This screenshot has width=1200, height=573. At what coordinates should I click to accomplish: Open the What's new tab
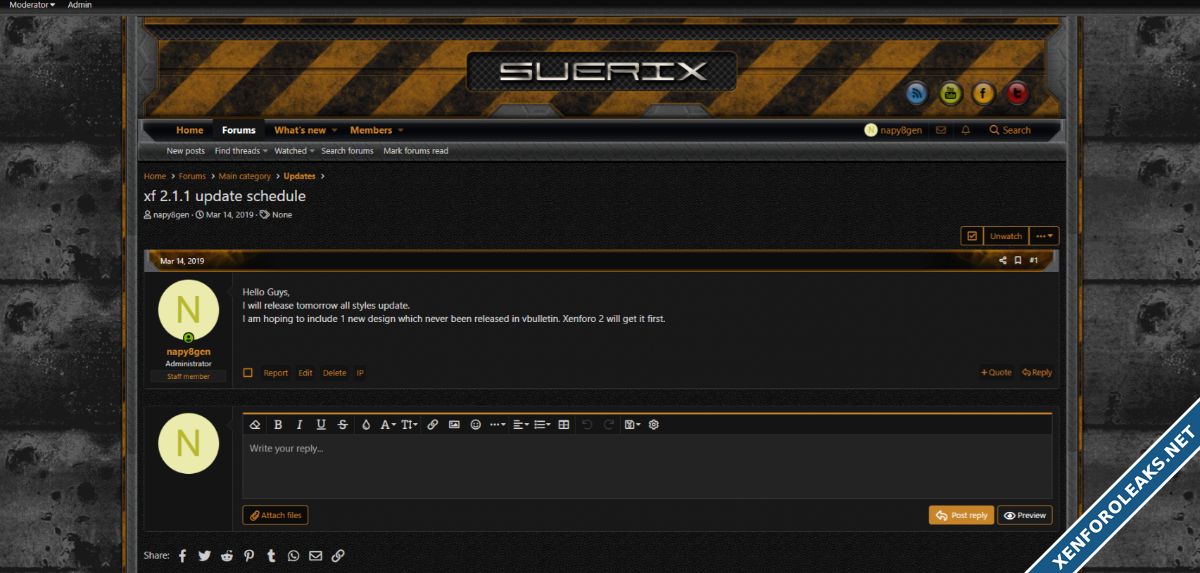[x=300, y=130]
